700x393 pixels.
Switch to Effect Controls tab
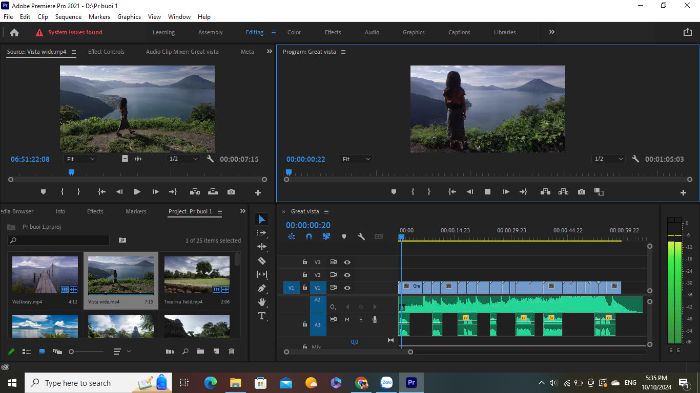[106, 52]
